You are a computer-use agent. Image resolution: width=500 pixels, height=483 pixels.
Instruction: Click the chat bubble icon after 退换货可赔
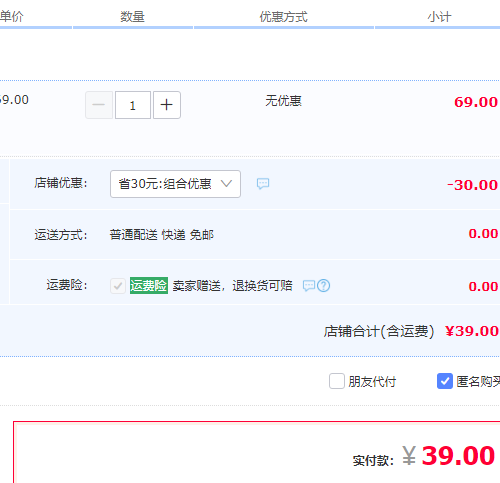point(309,286)
